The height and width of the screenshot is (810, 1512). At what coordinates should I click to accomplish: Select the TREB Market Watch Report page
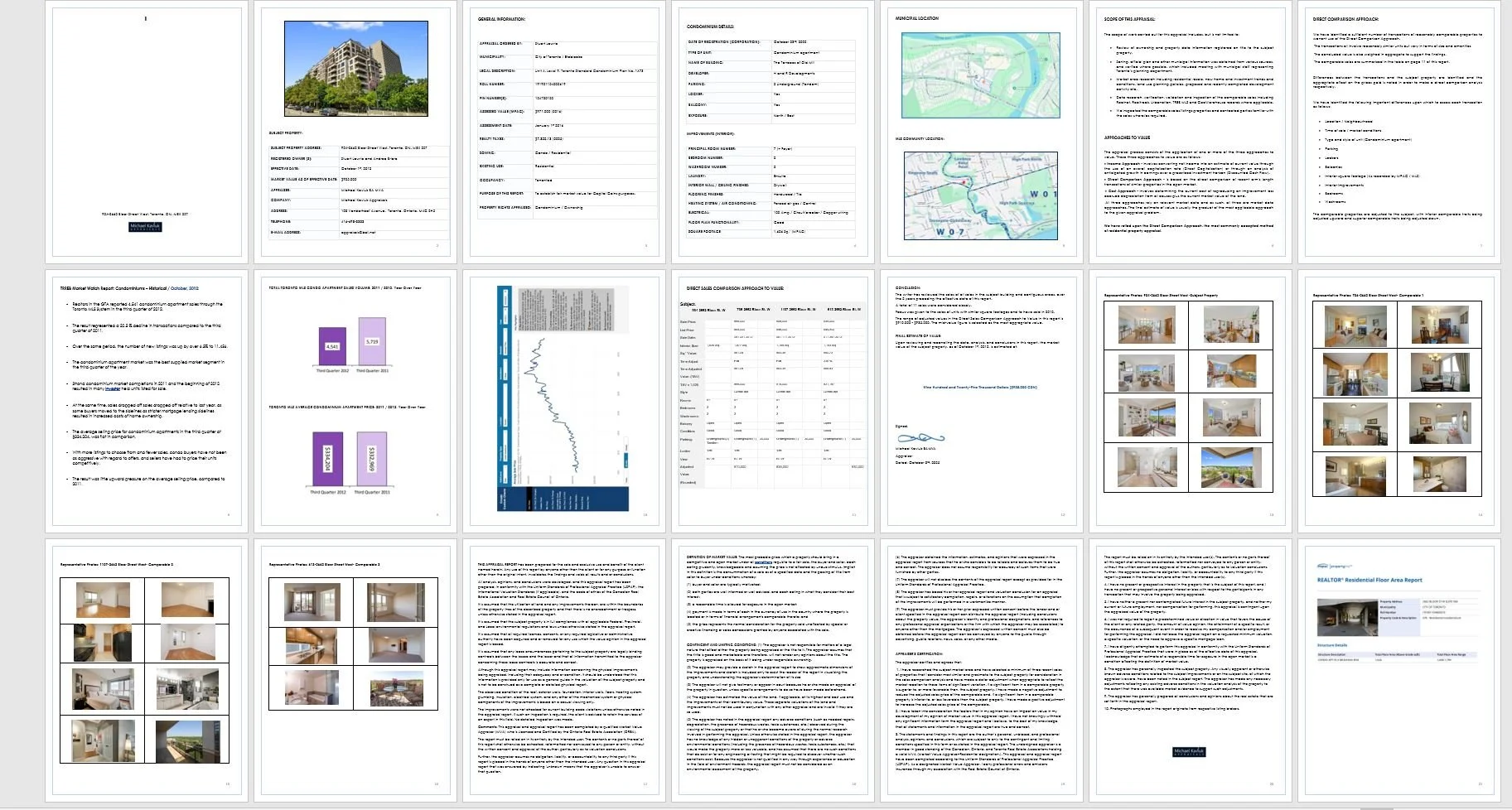pos(147,401)
